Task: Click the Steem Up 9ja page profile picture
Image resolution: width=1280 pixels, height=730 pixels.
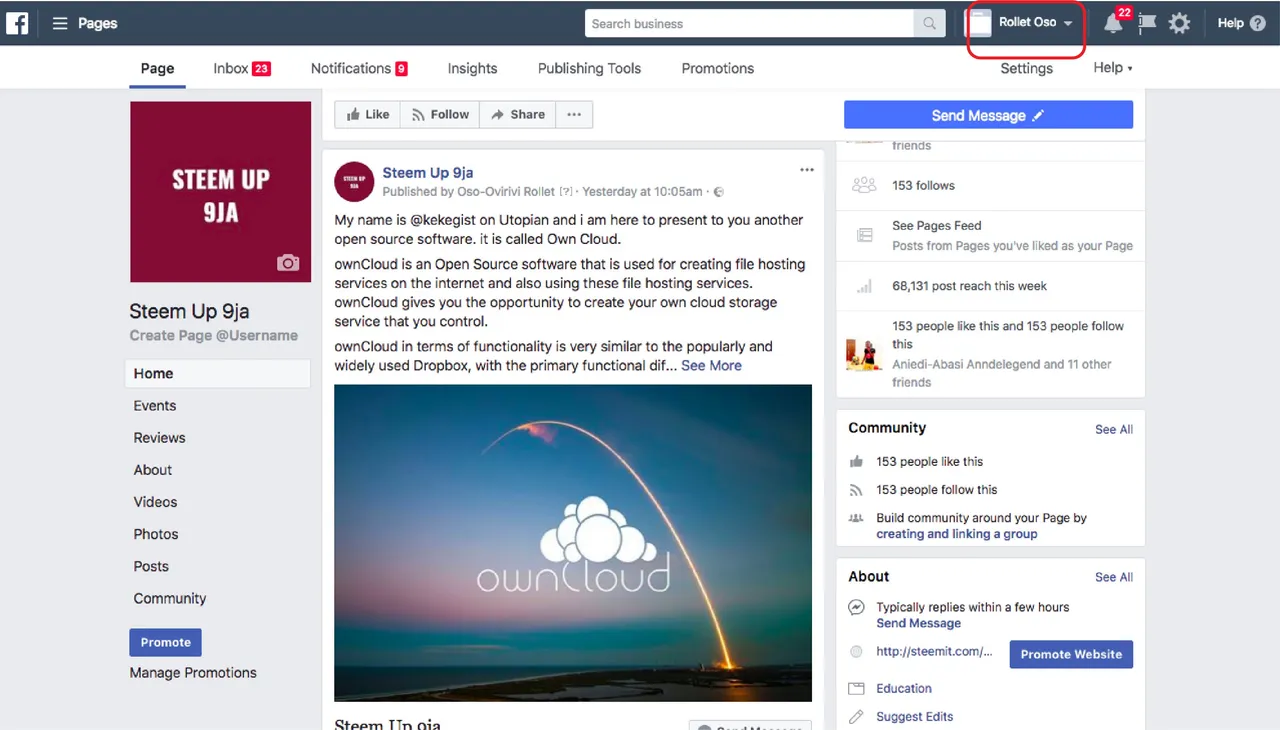Action: click(220, 192)
